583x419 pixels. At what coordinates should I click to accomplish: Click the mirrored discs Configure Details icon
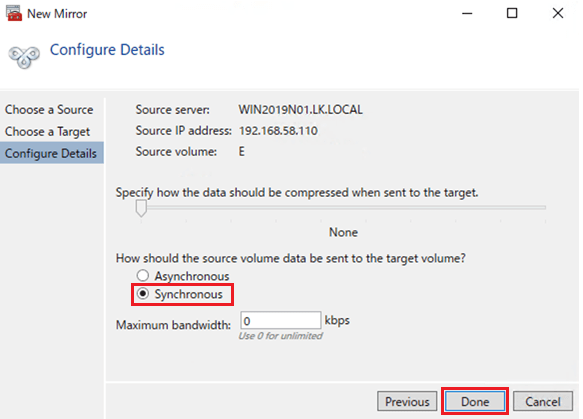coord(24,57)
